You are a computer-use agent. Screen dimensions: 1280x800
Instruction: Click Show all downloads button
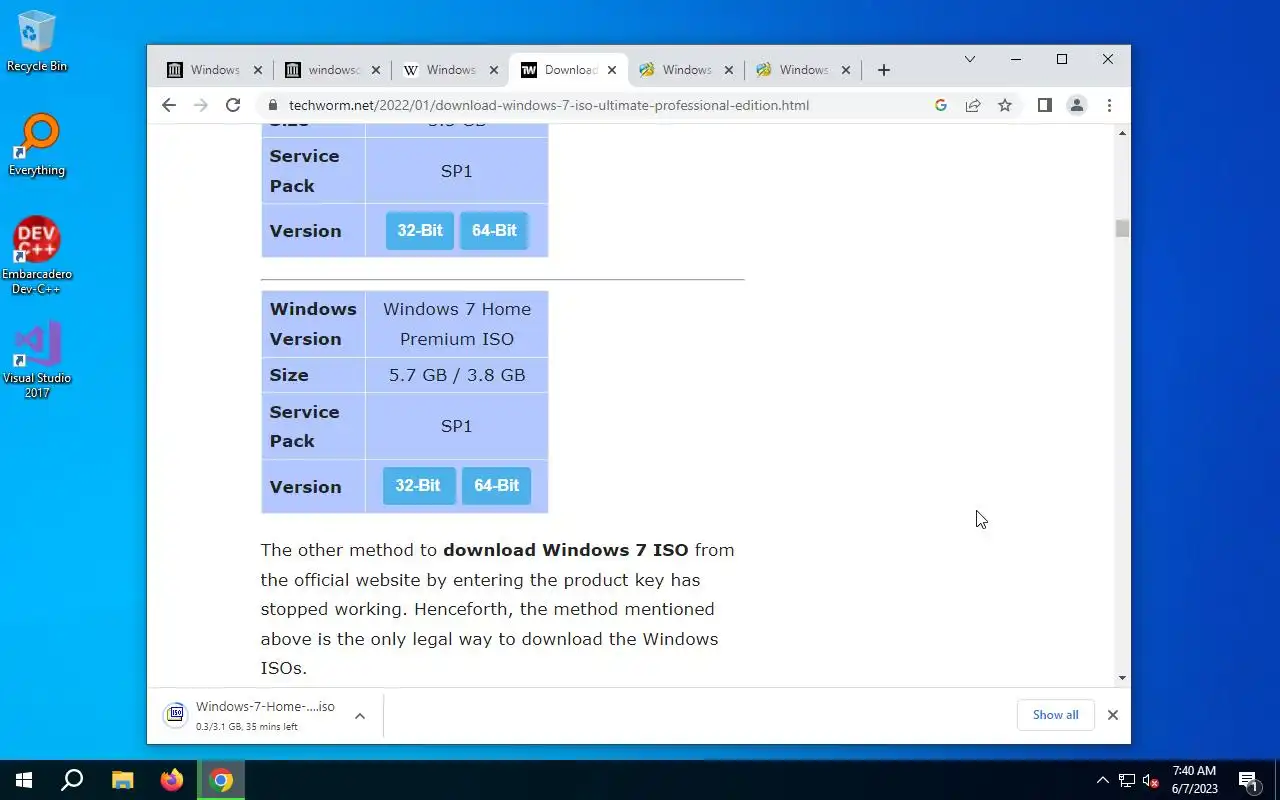point(1055,715)
